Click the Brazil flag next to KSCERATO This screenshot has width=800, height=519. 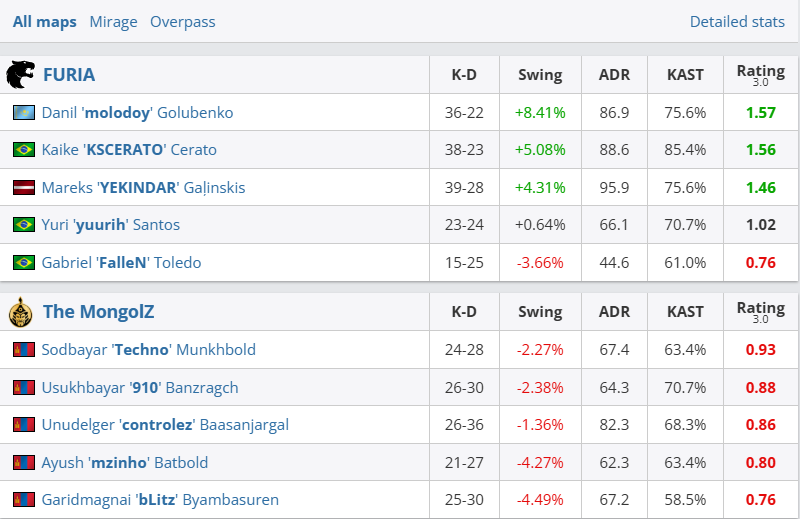pyautogui.click(x=24, y=150)
